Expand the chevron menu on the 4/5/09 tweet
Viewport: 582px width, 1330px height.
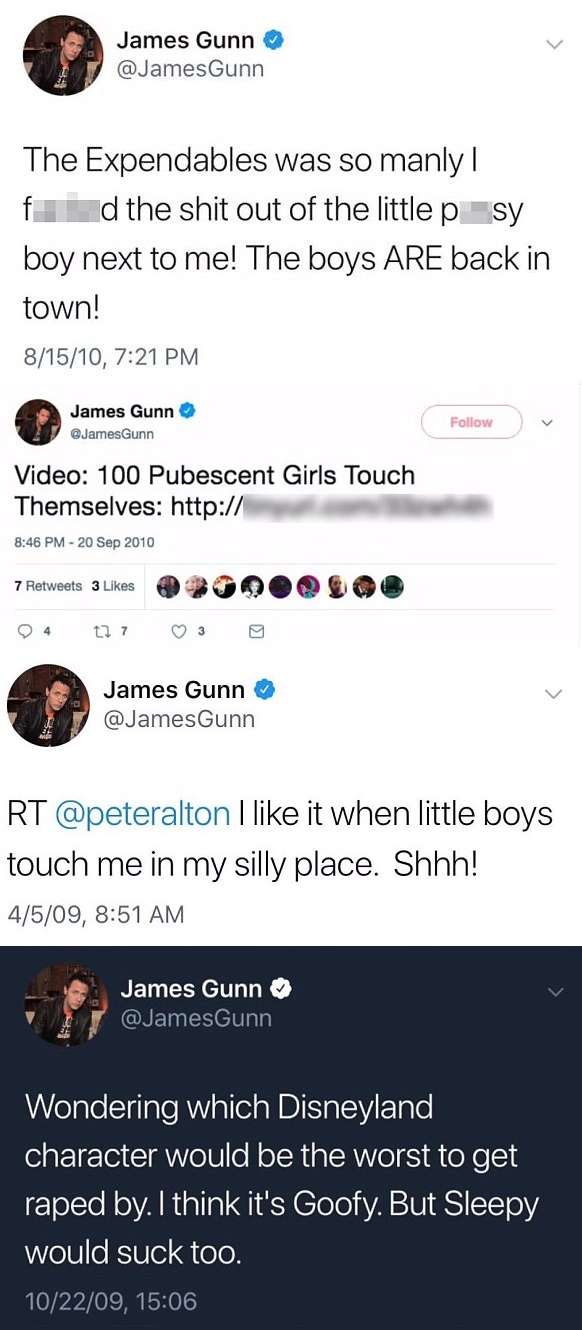553,693
